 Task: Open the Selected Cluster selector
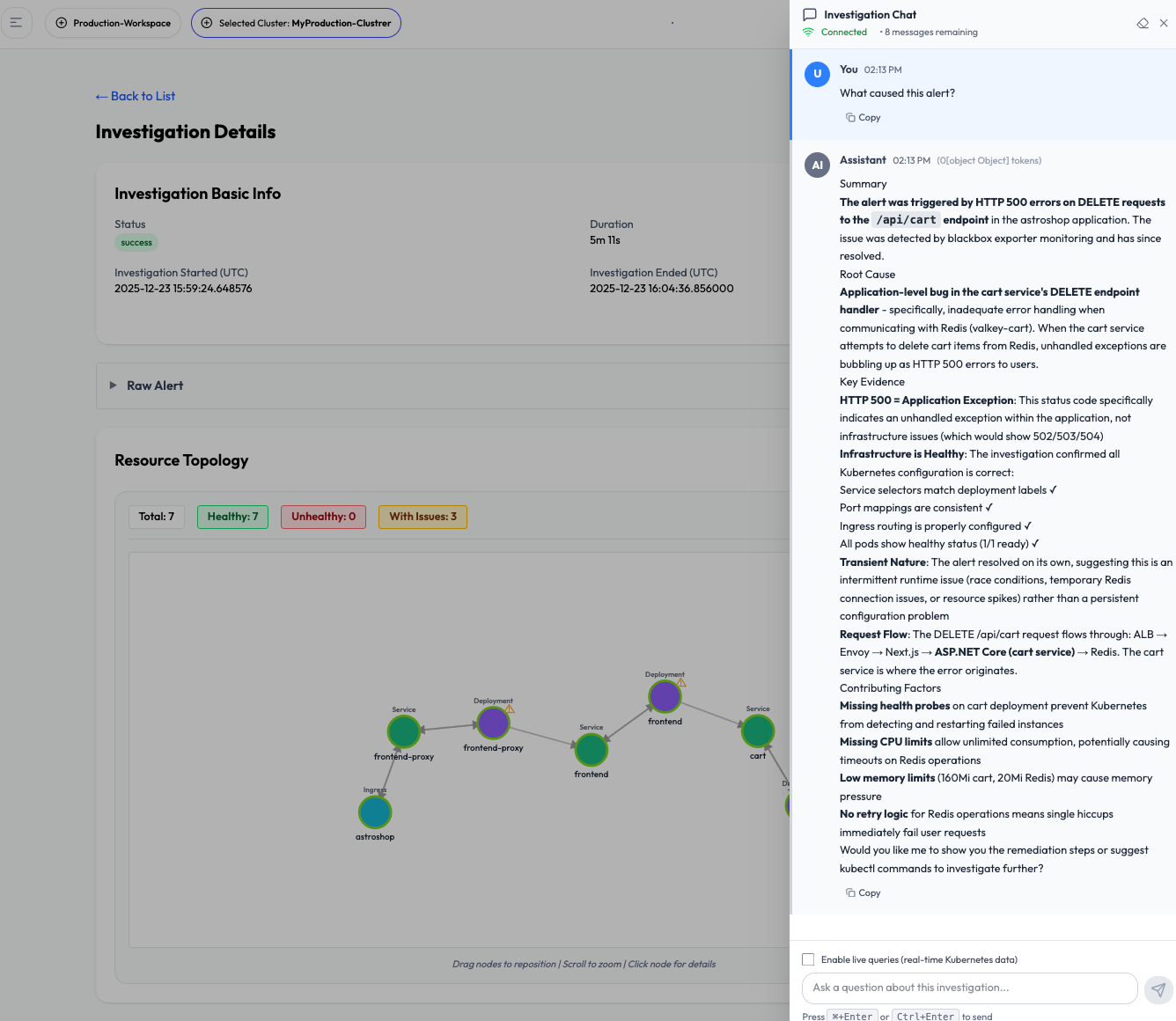click(296, 23)
